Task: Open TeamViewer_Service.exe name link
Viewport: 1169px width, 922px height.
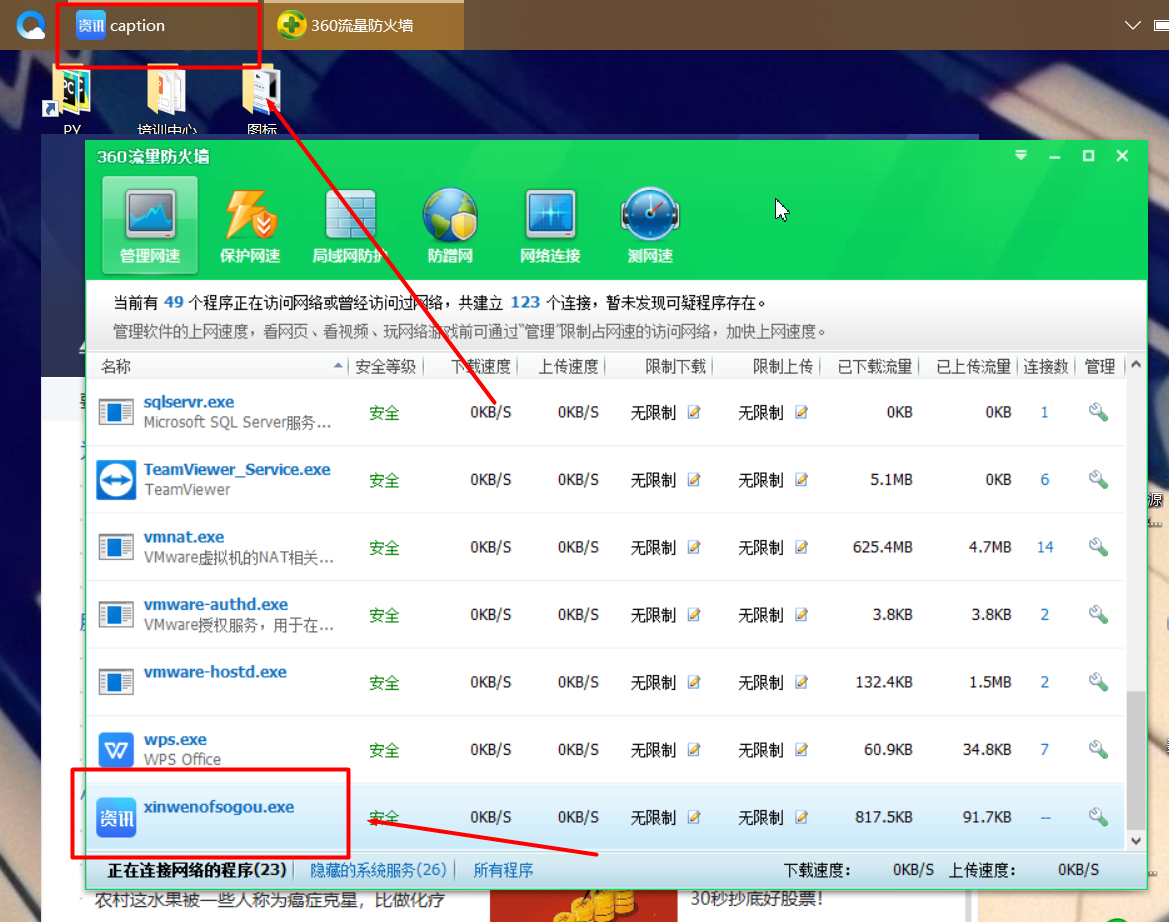Action: coord(237,470)
